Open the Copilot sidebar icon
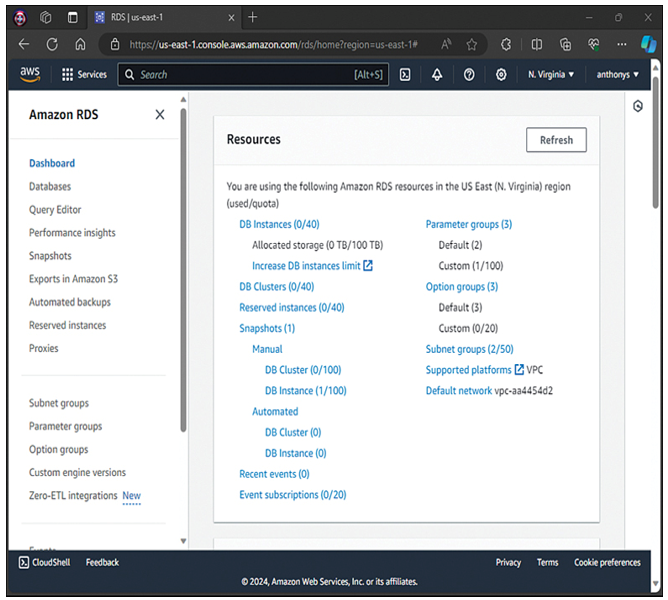668x600 pixels. (x=648, y=44)
